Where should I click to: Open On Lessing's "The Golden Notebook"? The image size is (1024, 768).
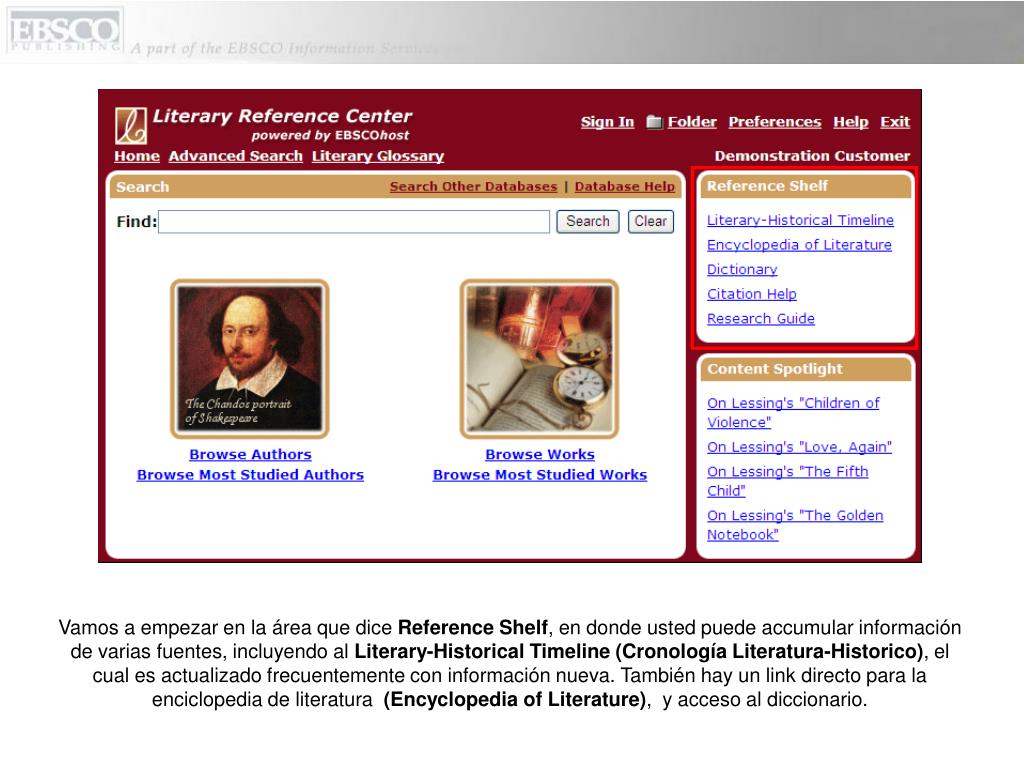pyautogui.click(x=795, y=524)
